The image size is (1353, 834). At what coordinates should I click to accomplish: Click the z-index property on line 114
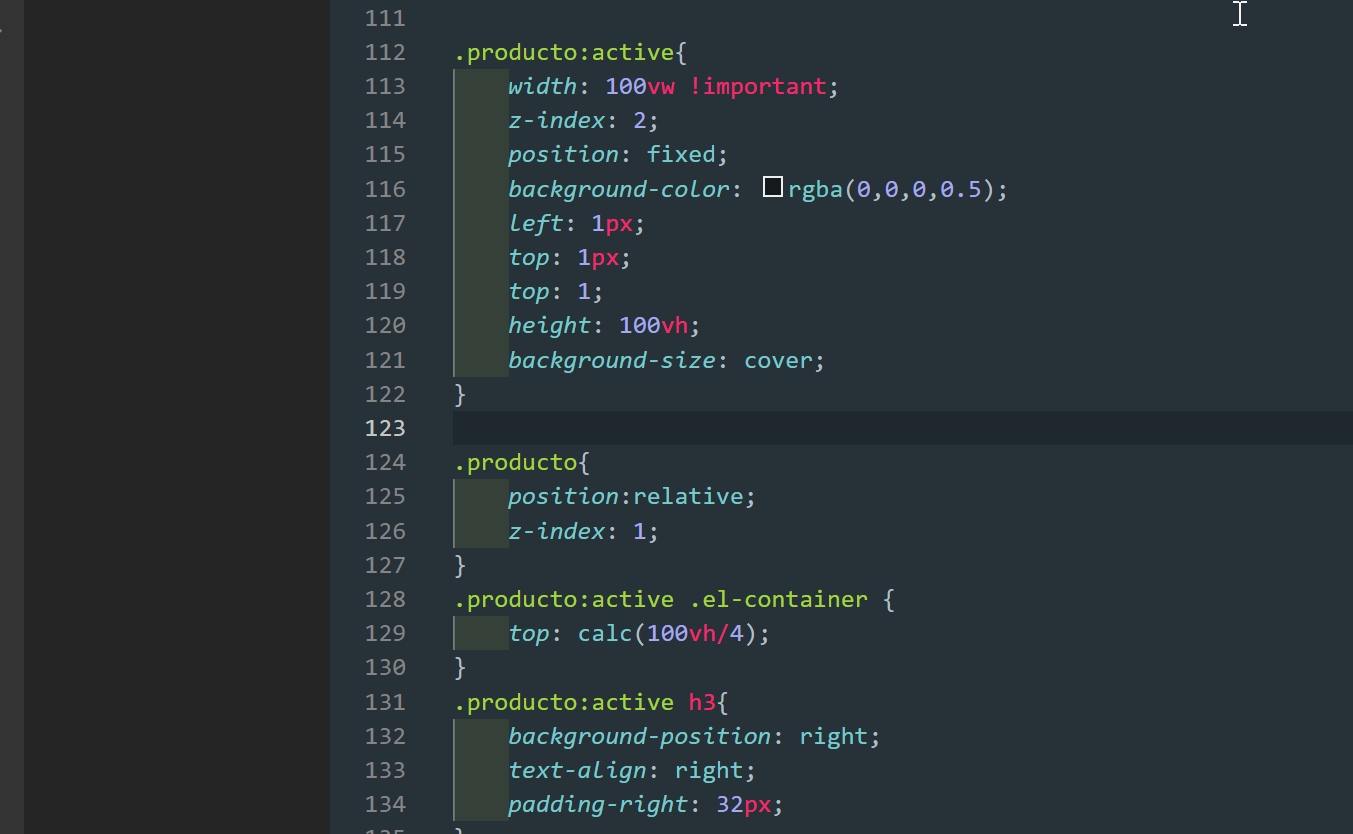point(555,119)
